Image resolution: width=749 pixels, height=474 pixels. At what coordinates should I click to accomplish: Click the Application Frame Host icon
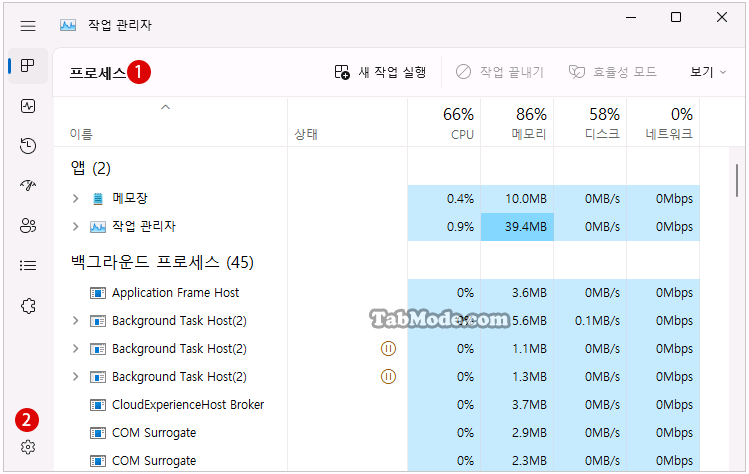pos(98,293)
